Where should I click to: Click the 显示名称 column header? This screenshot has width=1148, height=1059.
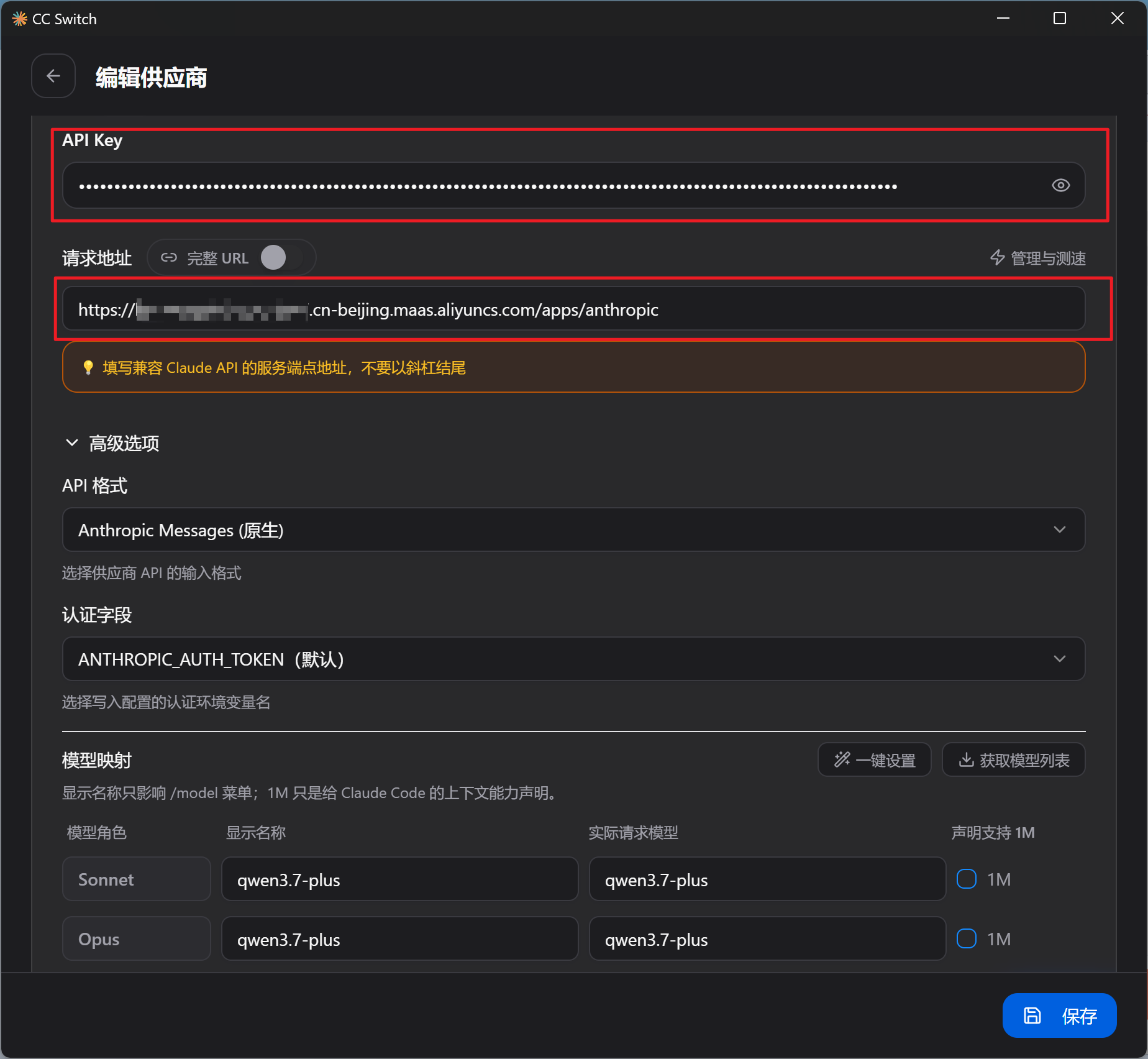tap(255, 833)
